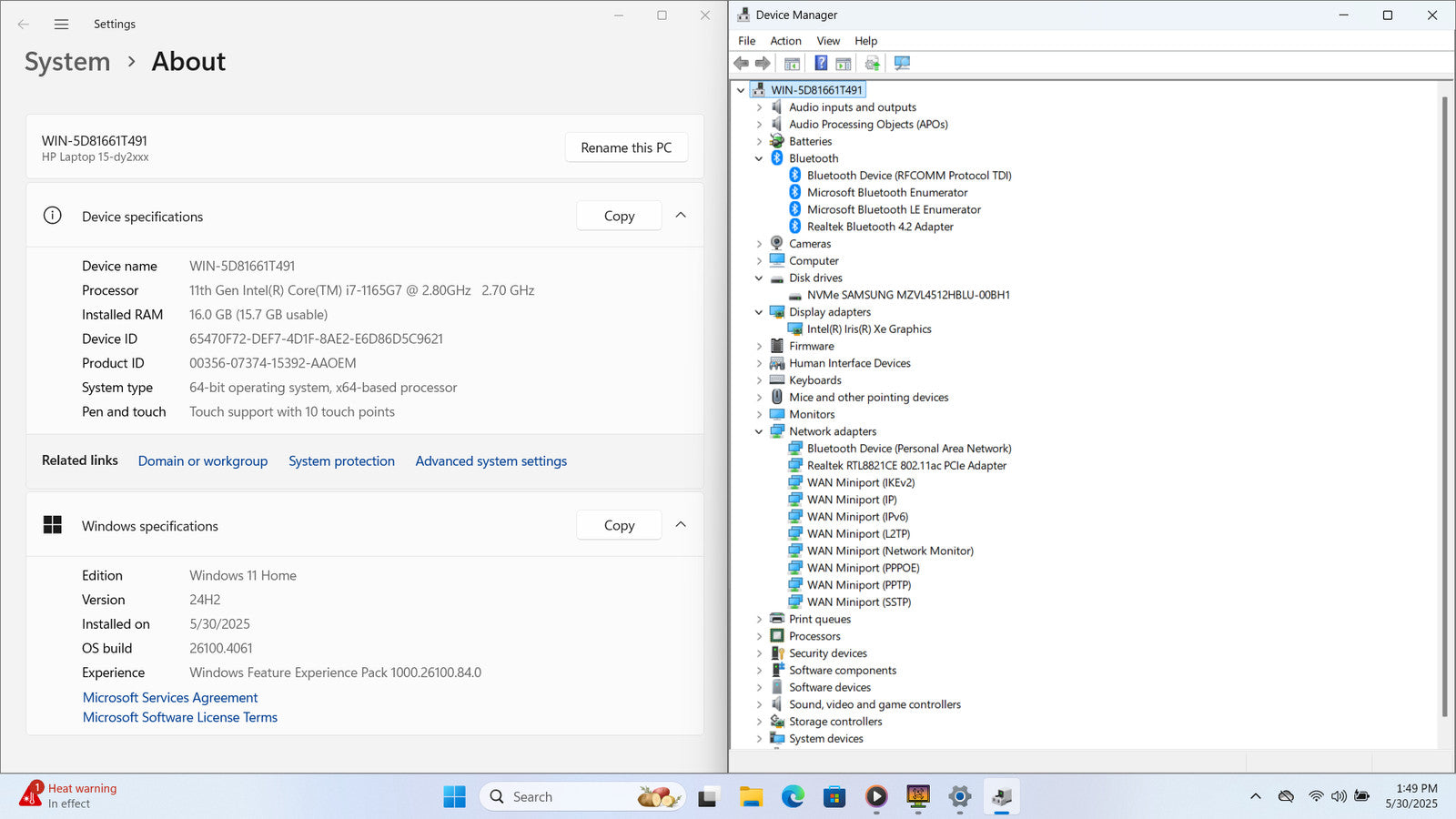Select Bluetooth Device (RFCOMM Protocol TDI)
The width and height of the screenshot is (1456, 819).
tap(909, 176)
